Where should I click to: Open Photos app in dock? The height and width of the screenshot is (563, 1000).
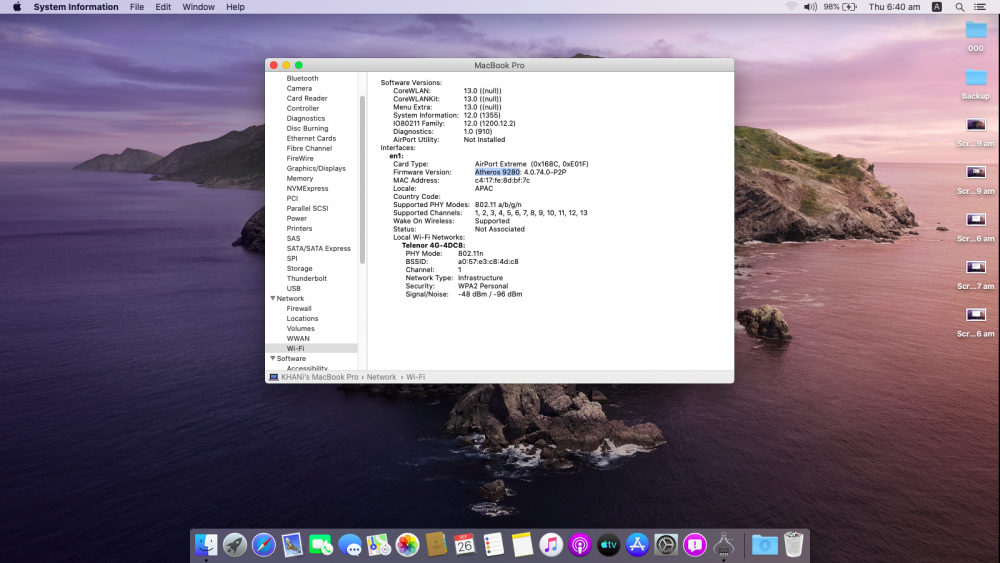point(407,545)
